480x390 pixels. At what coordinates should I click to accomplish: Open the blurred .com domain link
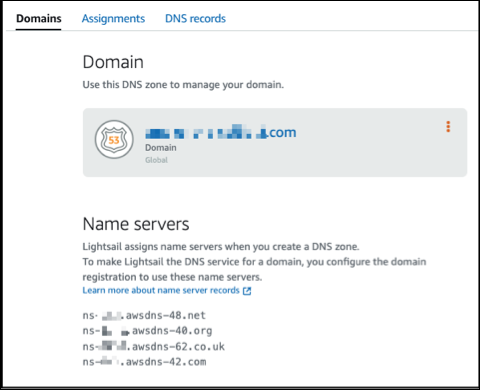(x=221, y=132)
